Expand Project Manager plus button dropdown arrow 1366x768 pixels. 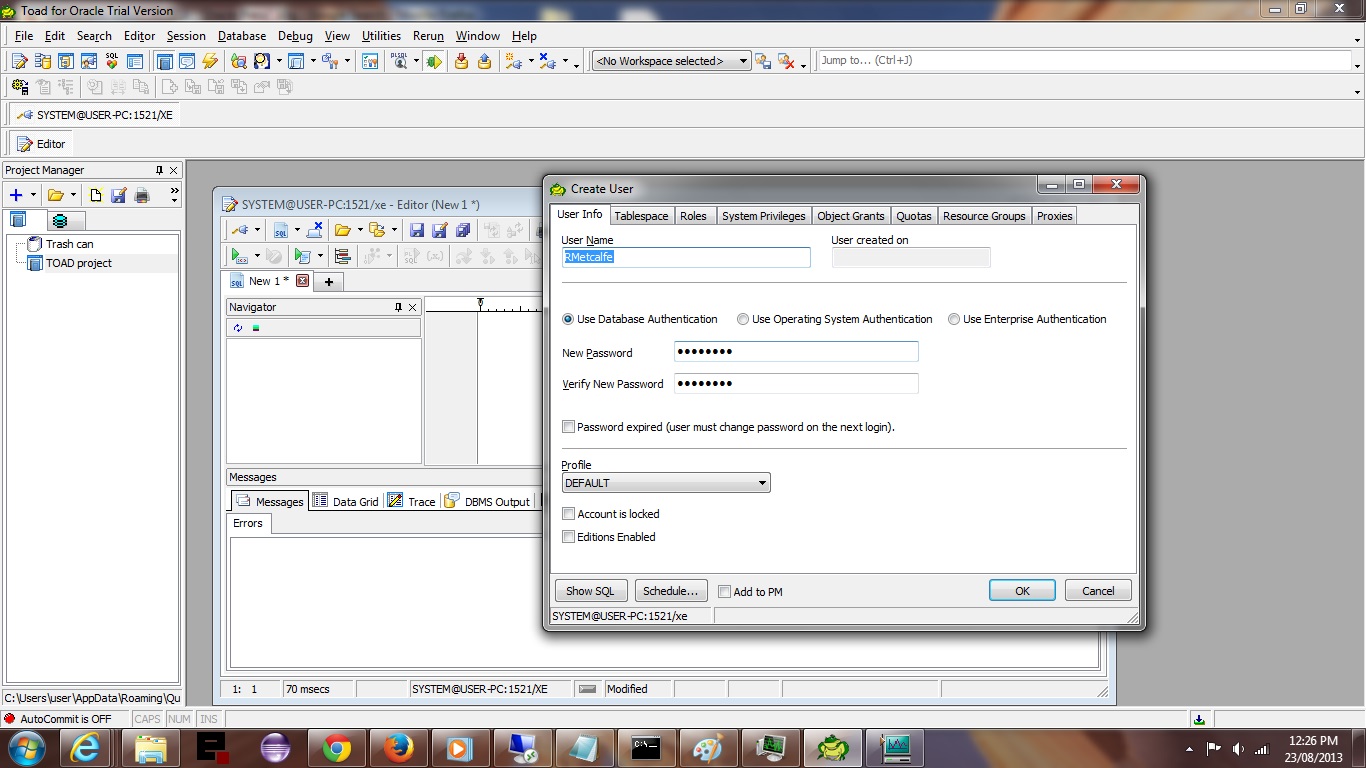point(33,195)
